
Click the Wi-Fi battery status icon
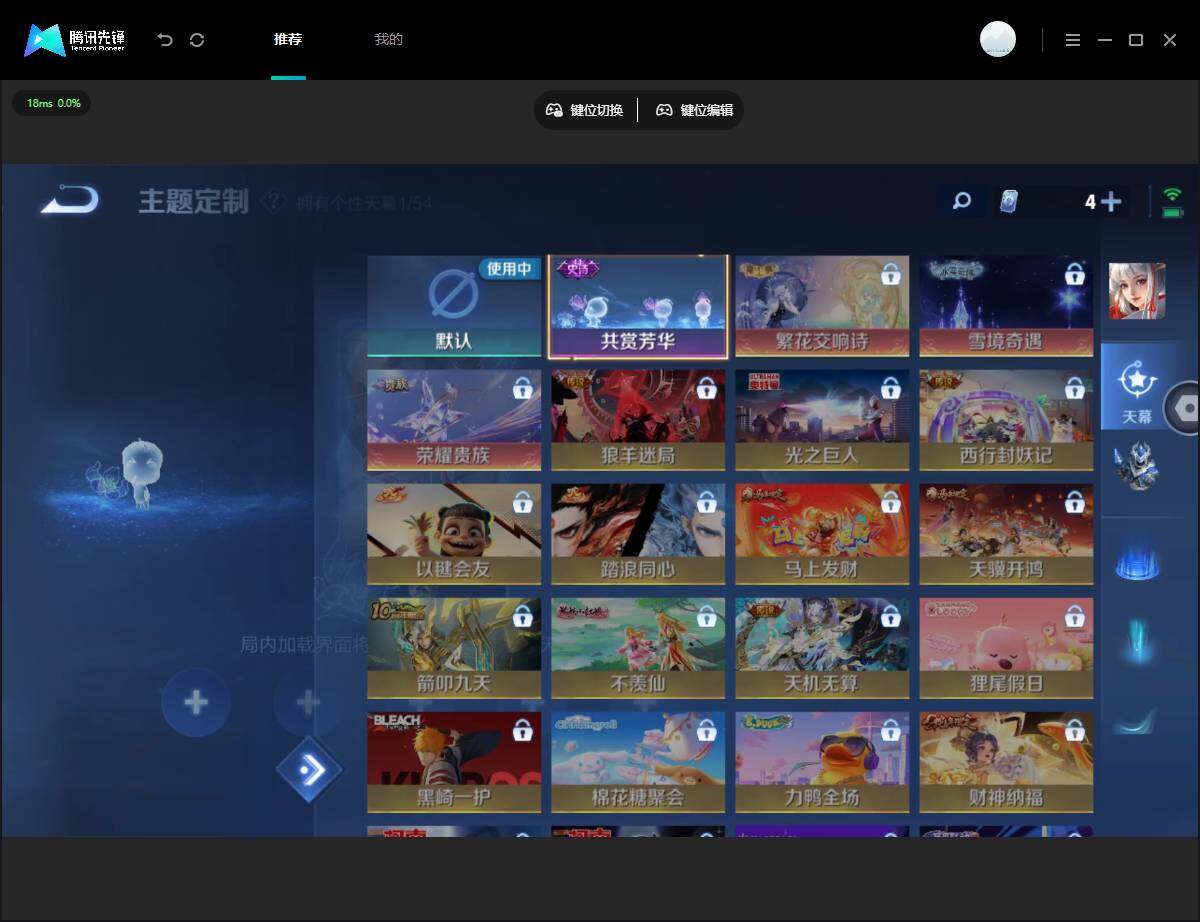point(1173,202)
